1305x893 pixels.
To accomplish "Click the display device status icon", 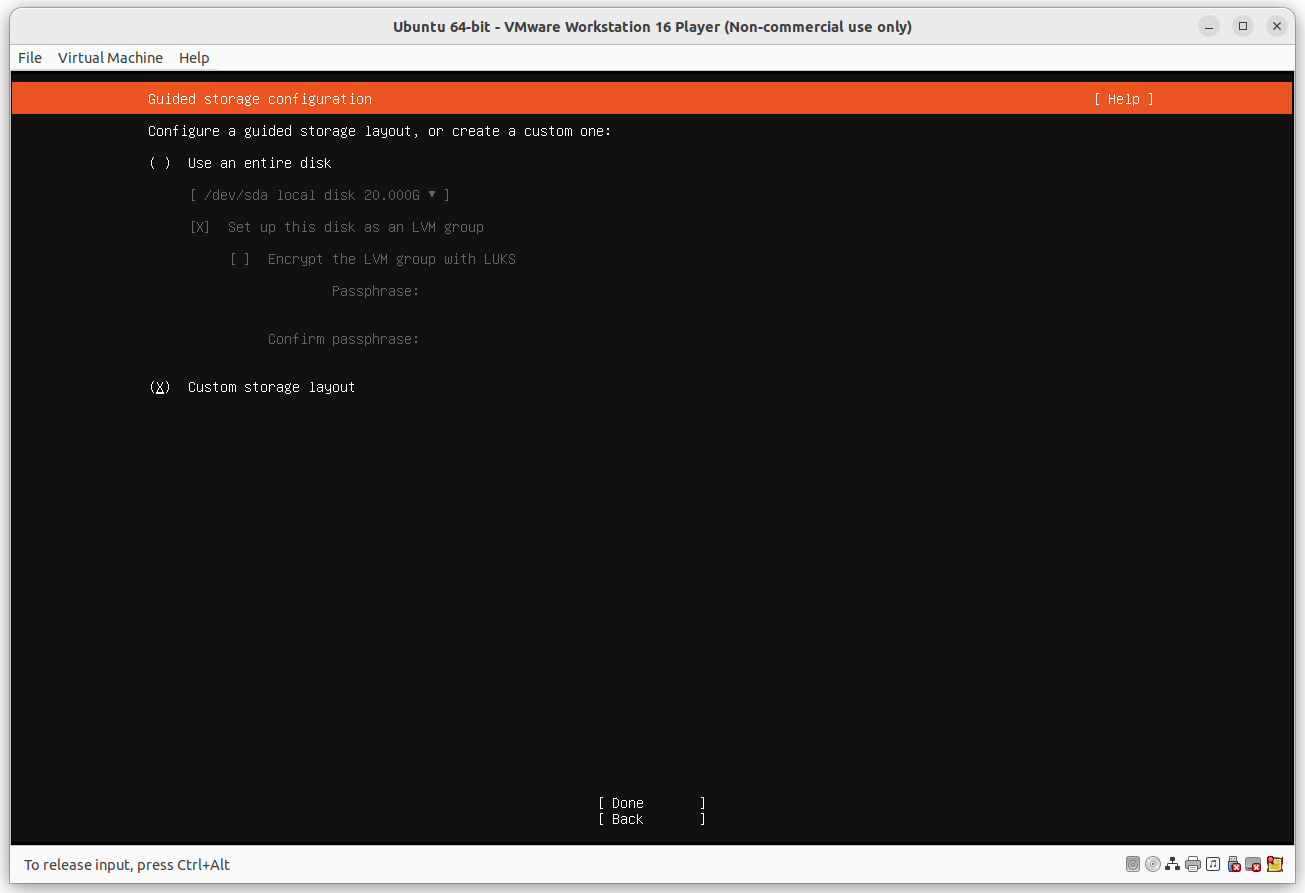I will 1253,864.
